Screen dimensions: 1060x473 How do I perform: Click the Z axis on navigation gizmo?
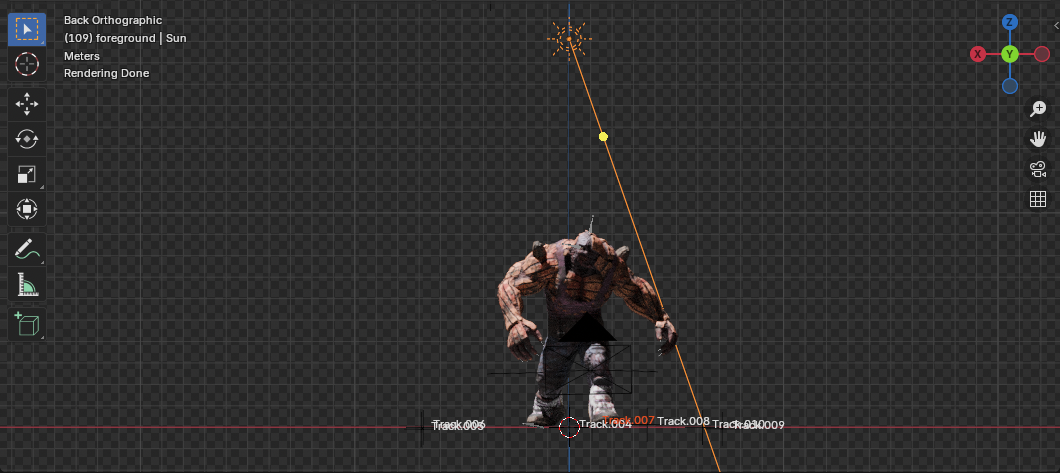1009,22
